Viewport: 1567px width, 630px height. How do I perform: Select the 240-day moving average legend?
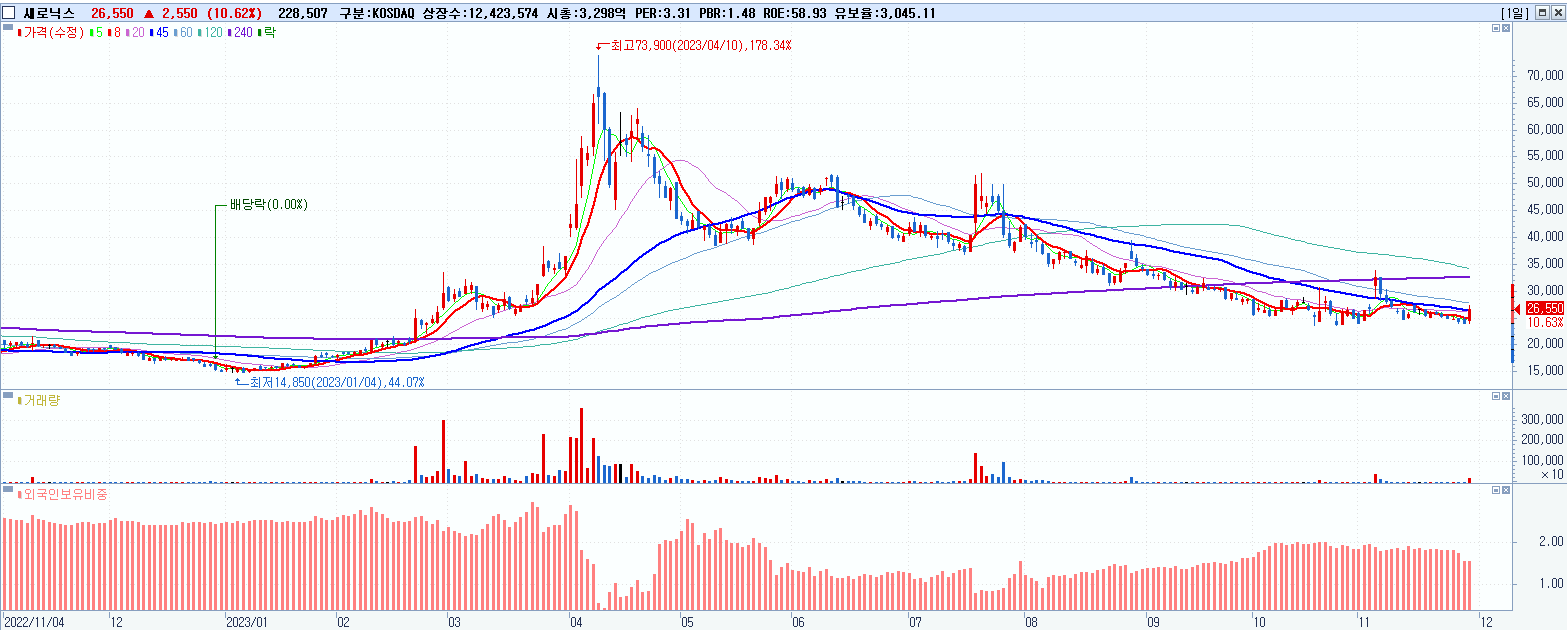(241, 33)
